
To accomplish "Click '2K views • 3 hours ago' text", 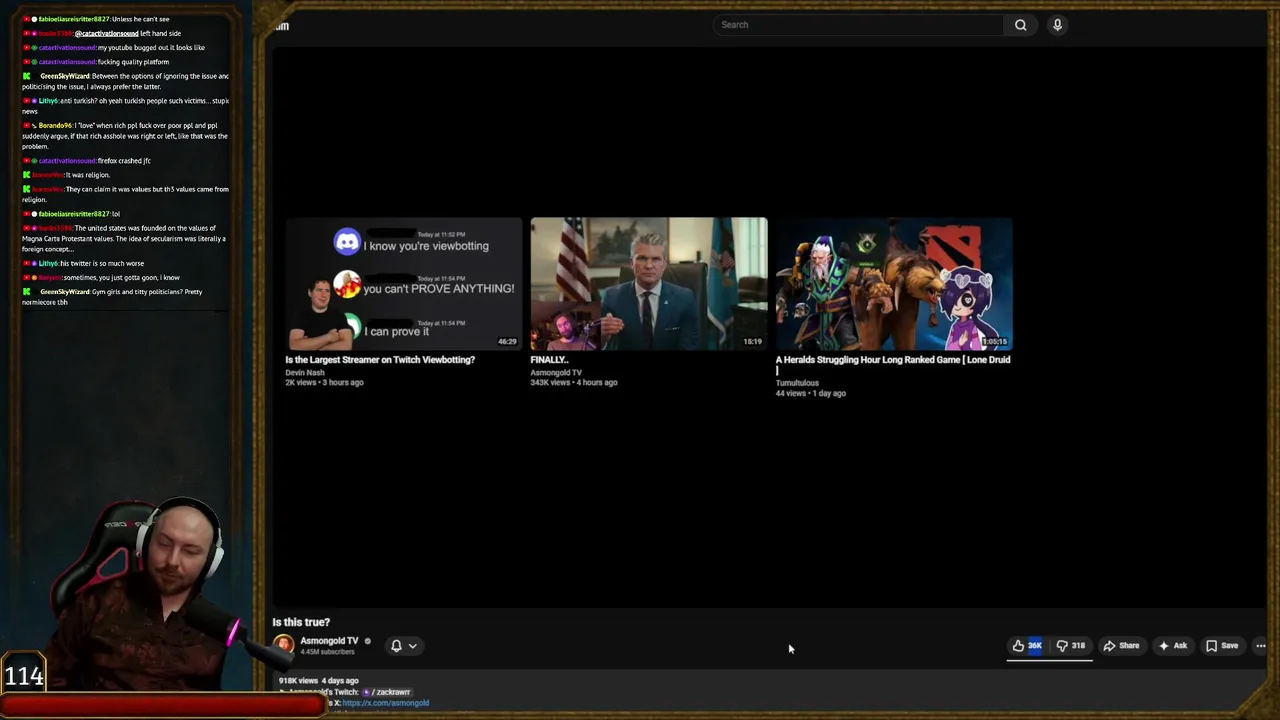I will click(x=324, y=383).
